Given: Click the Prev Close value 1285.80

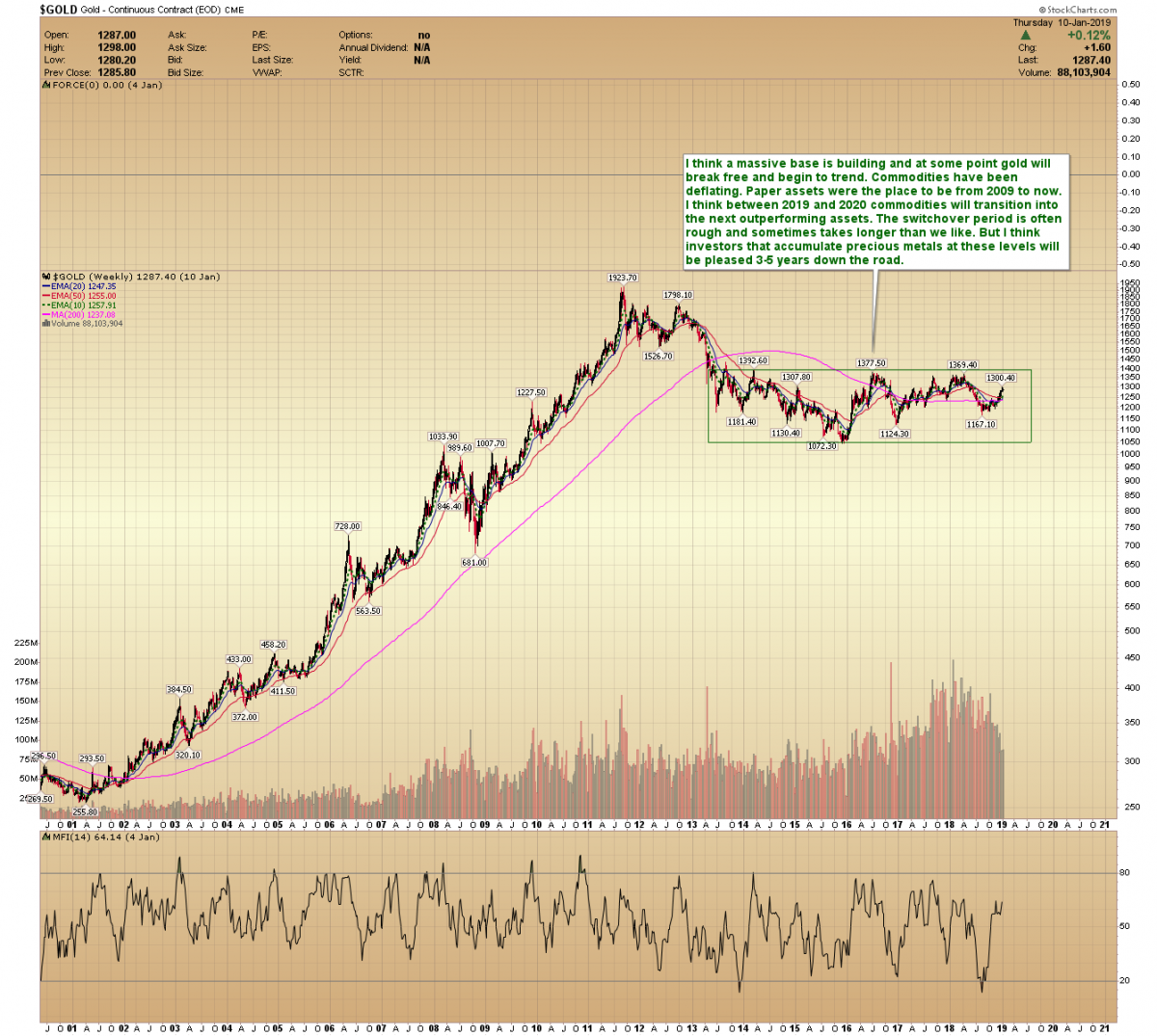Looking at the screenshot, I should [x=116, y=72].
